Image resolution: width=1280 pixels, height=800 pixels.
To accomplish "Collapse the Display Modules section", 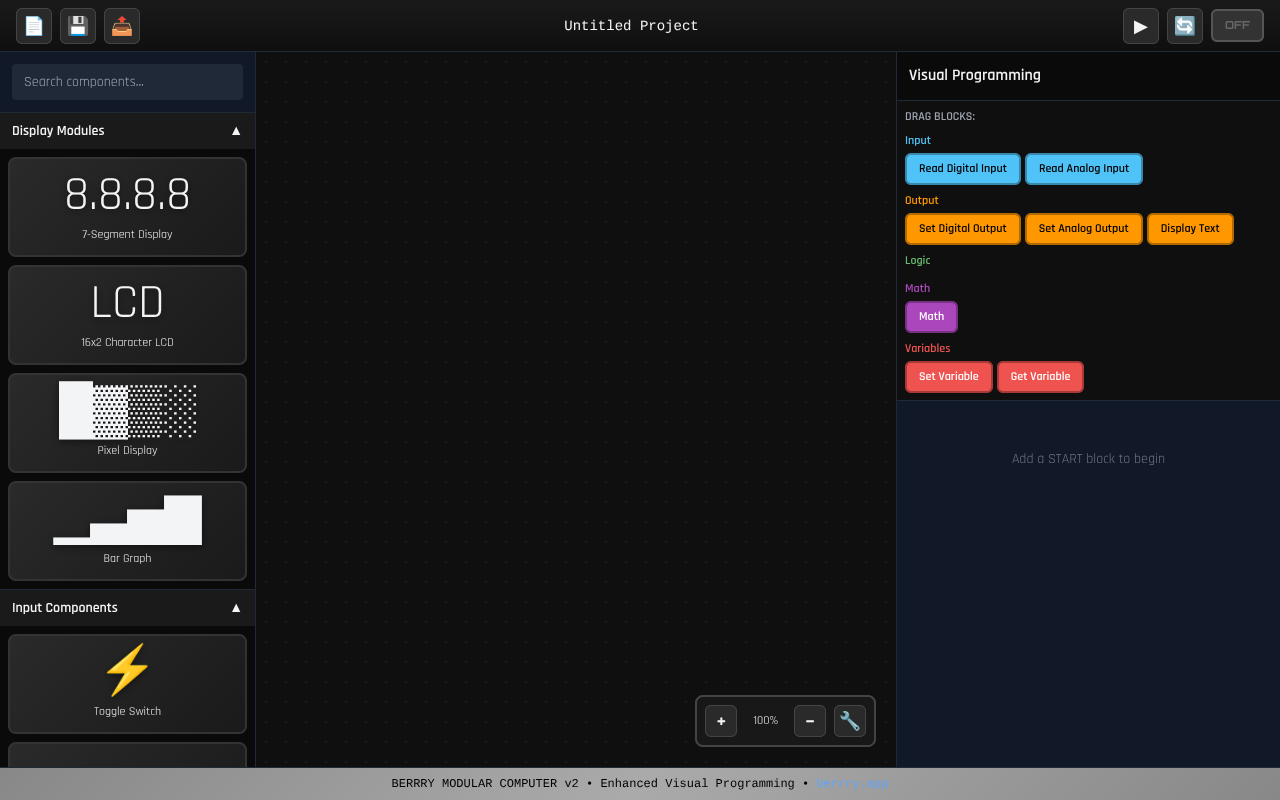I will pyautogui.click(x=236, y=130).
